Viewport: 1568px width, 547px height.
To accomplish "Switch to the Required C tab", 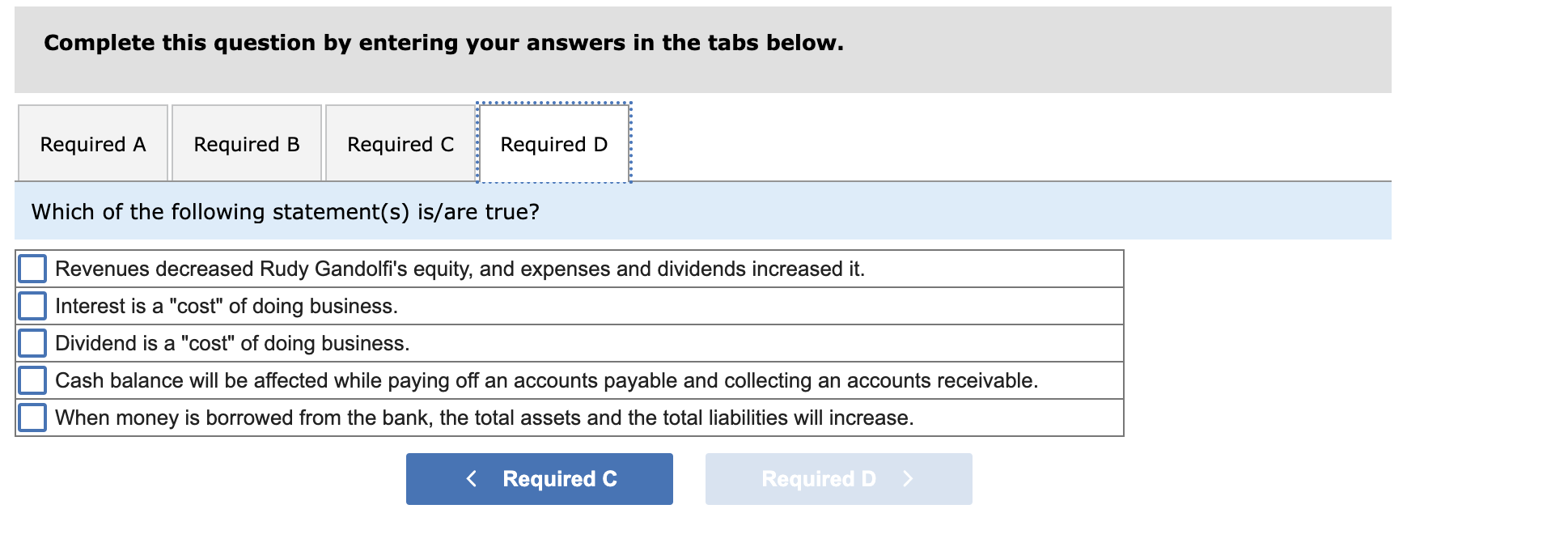I will click(x=399, y=143).
